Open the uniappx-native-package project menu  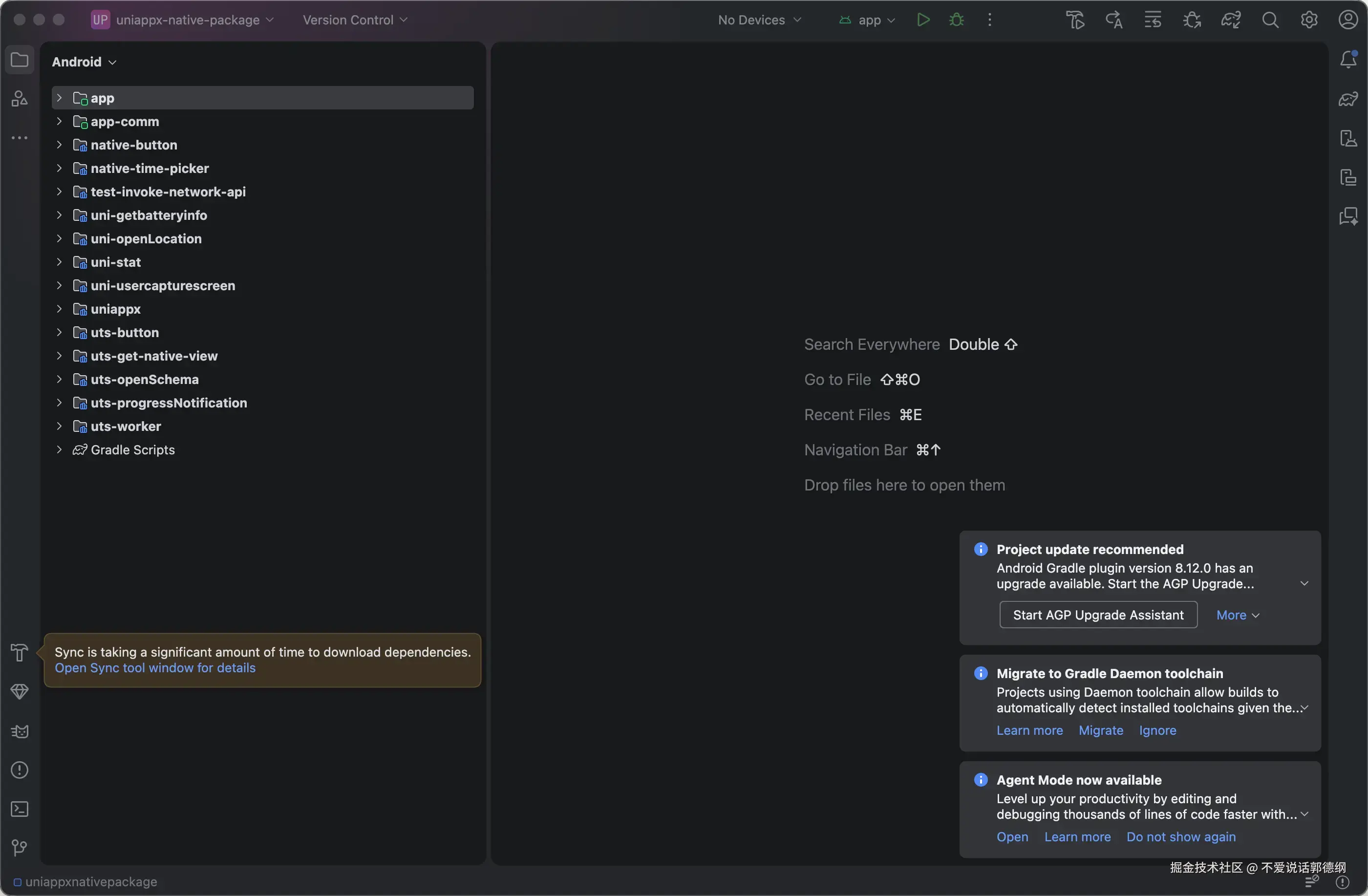click(x=188, y=20)
